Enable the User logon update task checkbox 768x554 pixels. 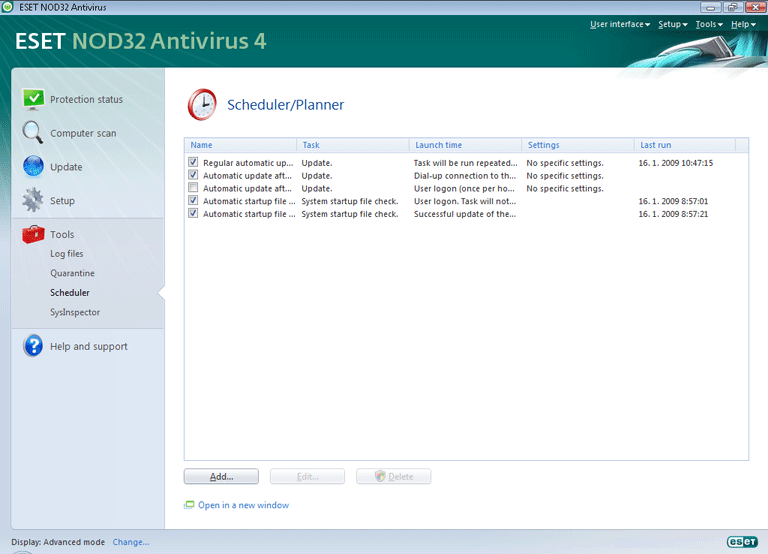tap(193, 188)
